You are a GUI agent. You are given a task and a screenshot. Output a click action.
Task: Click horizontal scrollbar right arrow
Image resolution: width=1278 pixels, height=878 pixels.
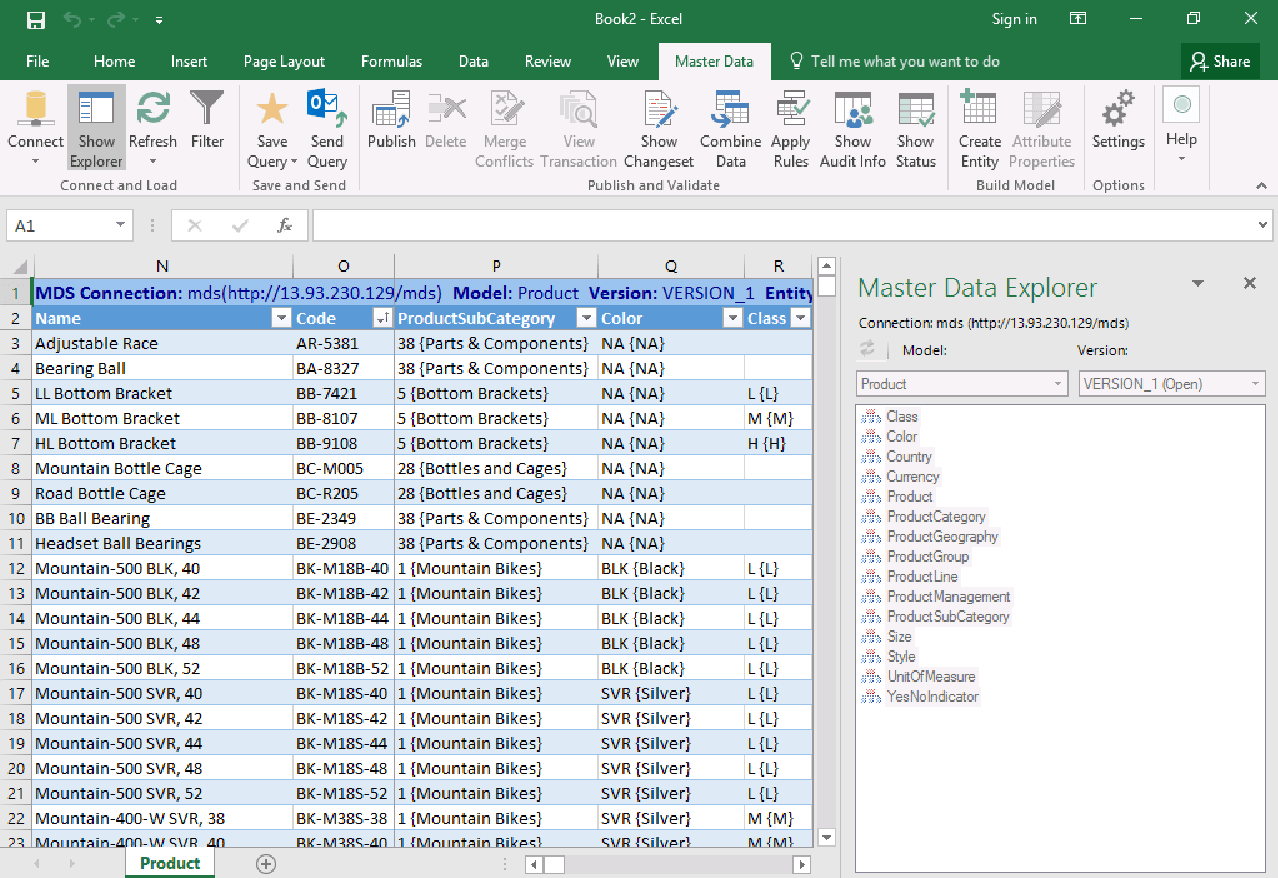(801, 864)
